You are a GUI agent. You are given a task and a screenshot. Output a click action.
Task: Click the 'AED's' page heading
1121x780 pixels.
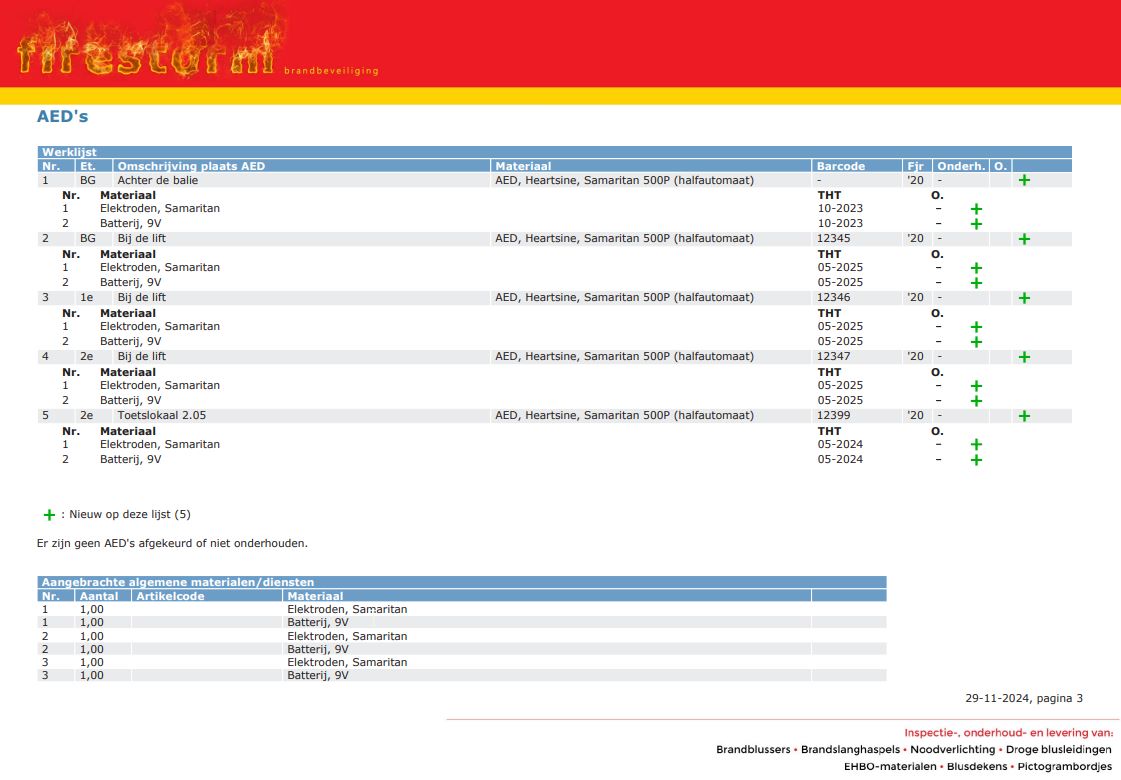pos(63,117)
